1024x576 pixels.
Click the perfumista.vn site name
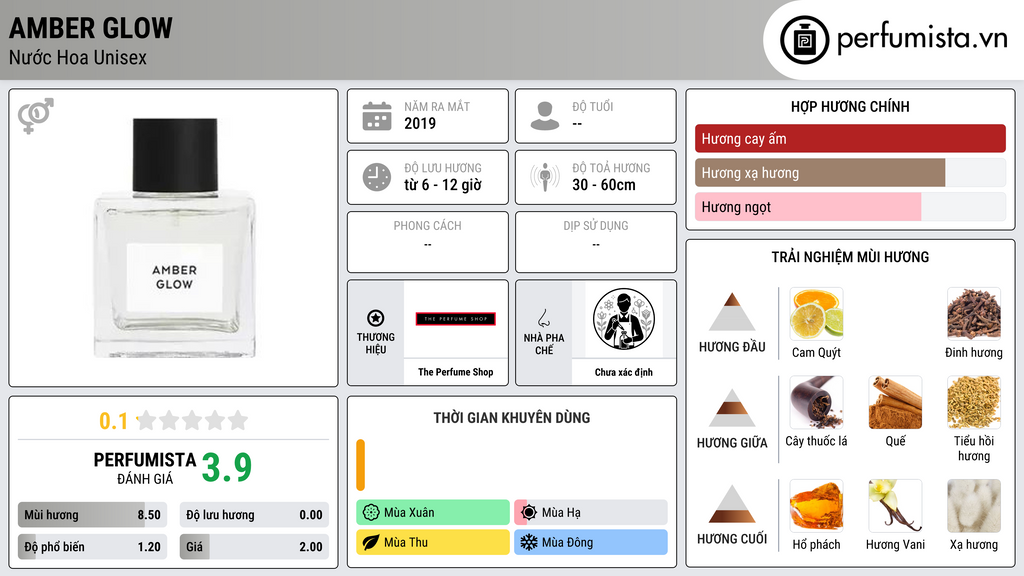tap(922, 39)
